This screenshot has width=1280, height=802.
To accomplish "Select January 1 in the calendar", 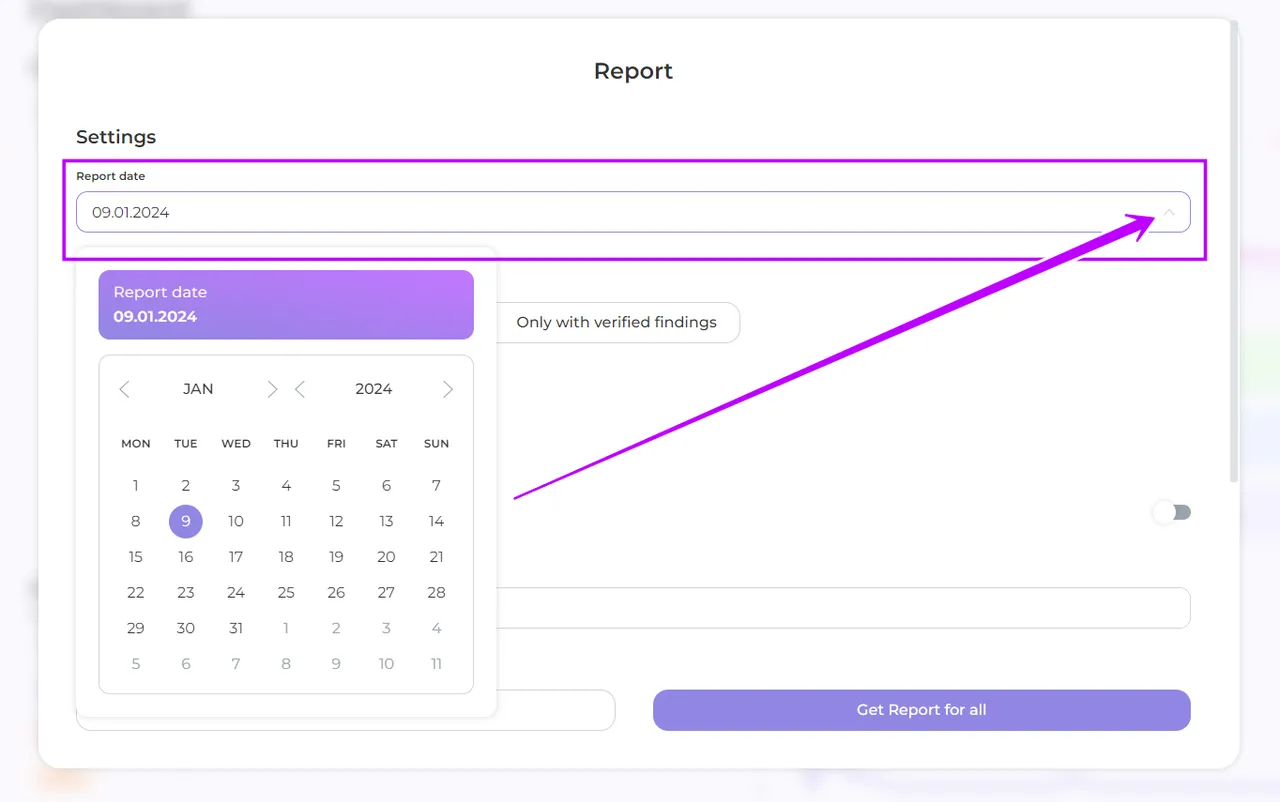I will click(x=136, y=485).
